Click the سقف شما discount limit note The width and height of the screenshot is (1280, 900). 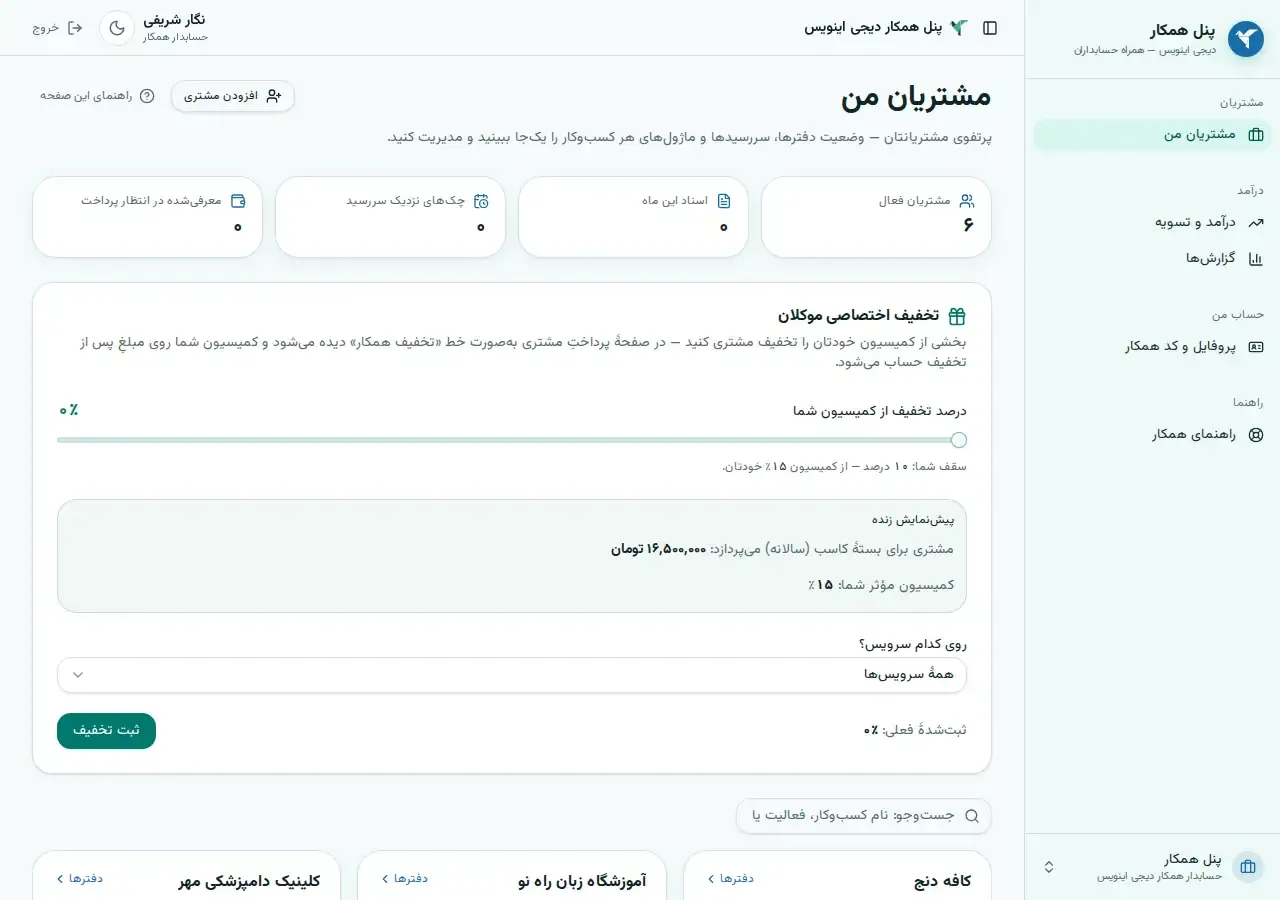click(844, 467)
